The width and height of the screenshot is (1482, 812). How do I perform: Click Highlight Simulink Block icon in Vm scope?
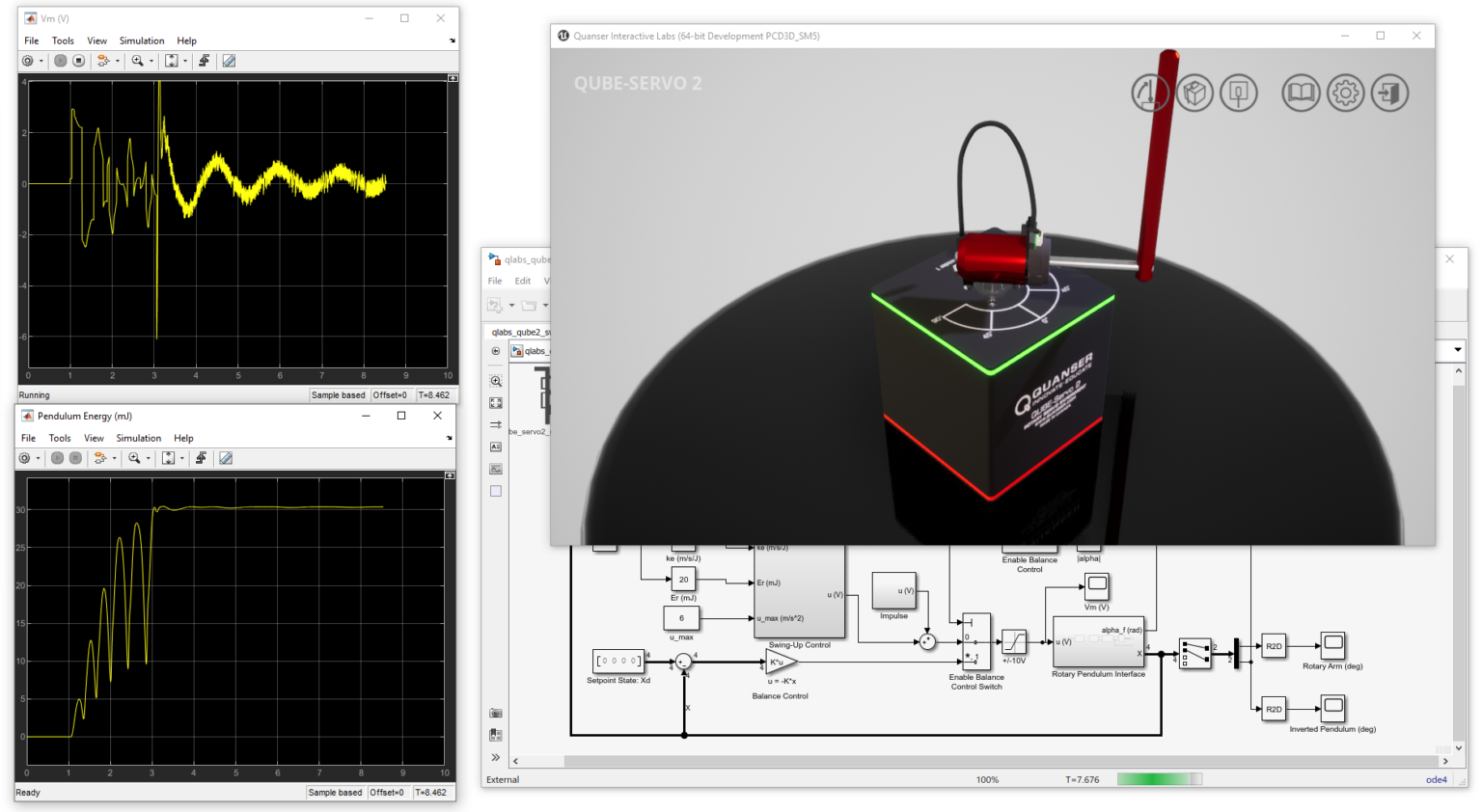[102, 61]
